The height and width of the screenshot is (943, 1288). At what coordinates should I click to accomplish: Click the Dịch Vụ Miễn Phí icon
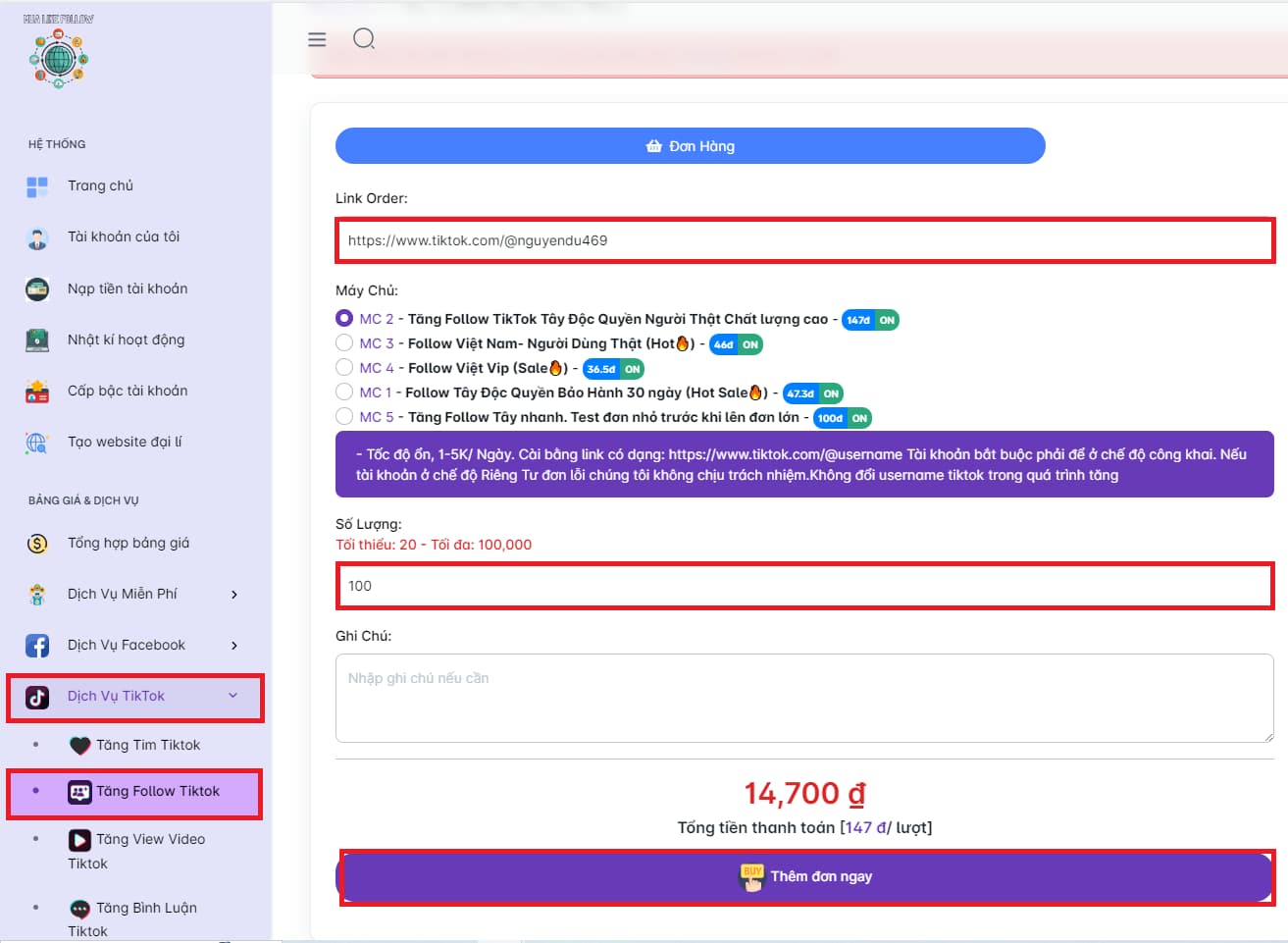click(x=37, y=594)
